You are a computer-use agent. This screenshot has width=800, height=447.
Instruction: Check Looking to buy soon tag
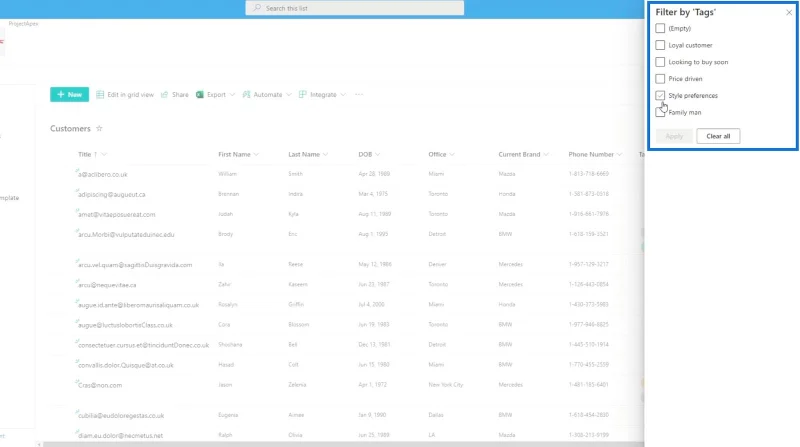[x=660, y=62]
